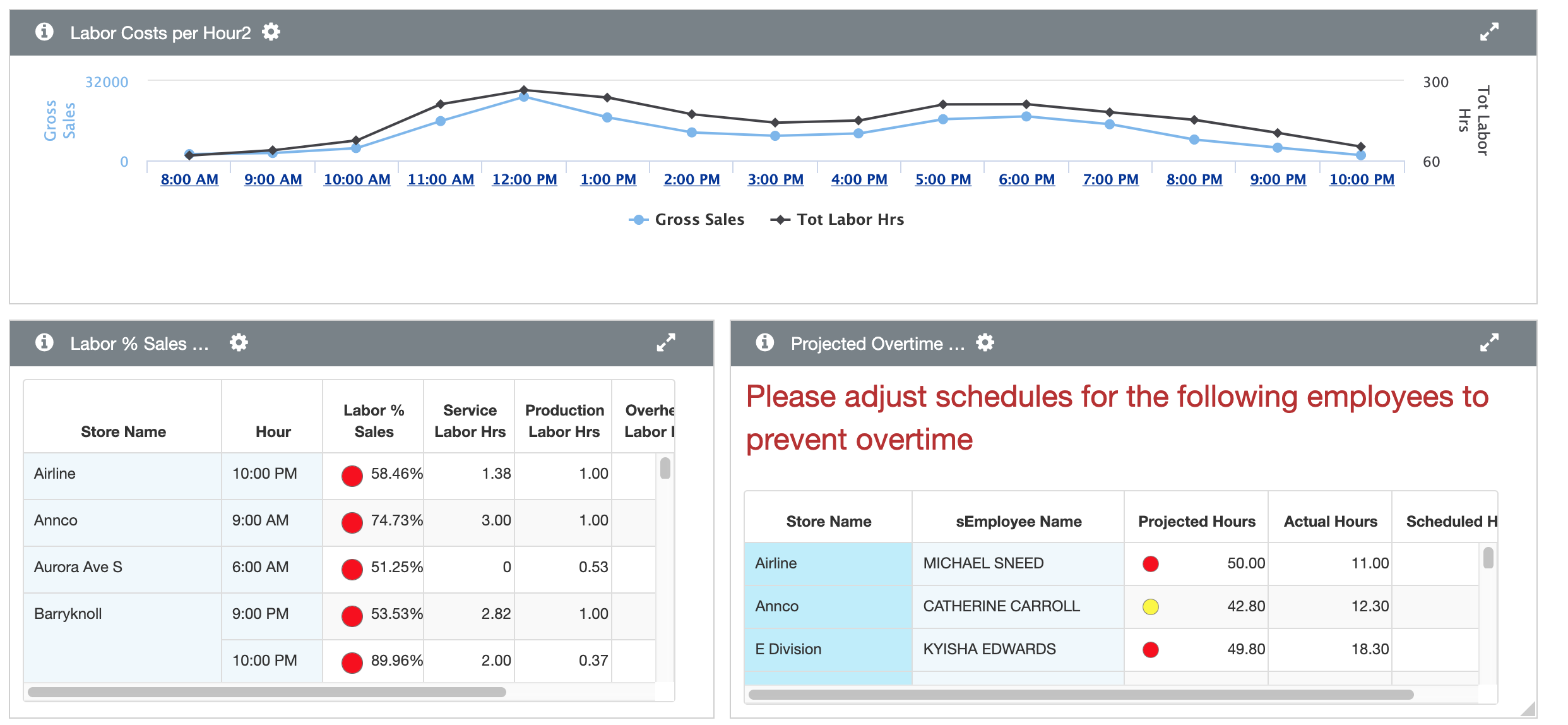Screen dimensions: 1568x725
Task: Click red status dot on the 89.96% row
Action: pyautogui.click(x=352, y=661)
